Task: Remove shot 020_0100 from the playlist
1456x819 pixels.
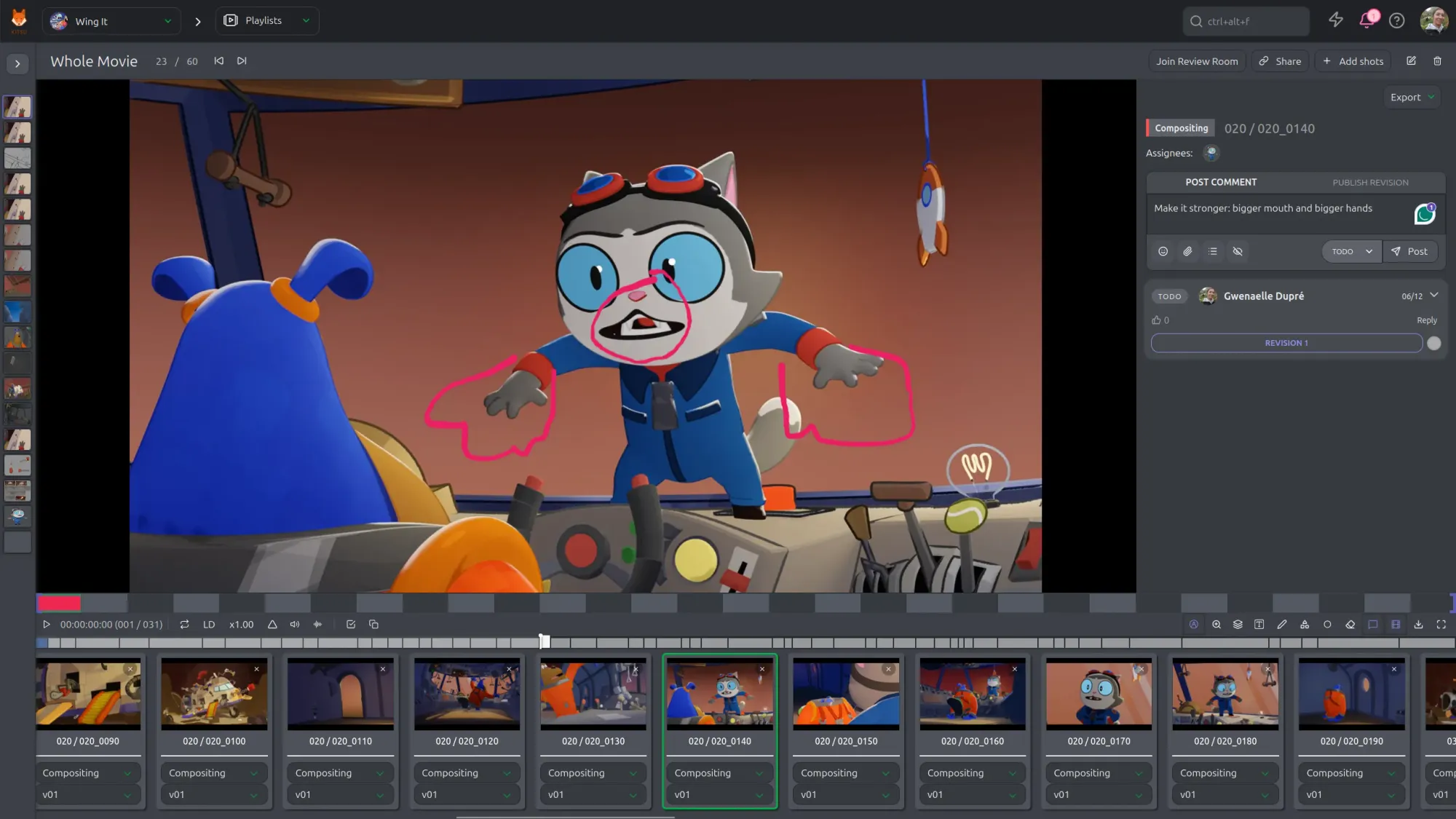Action: [x=256, y=669]
